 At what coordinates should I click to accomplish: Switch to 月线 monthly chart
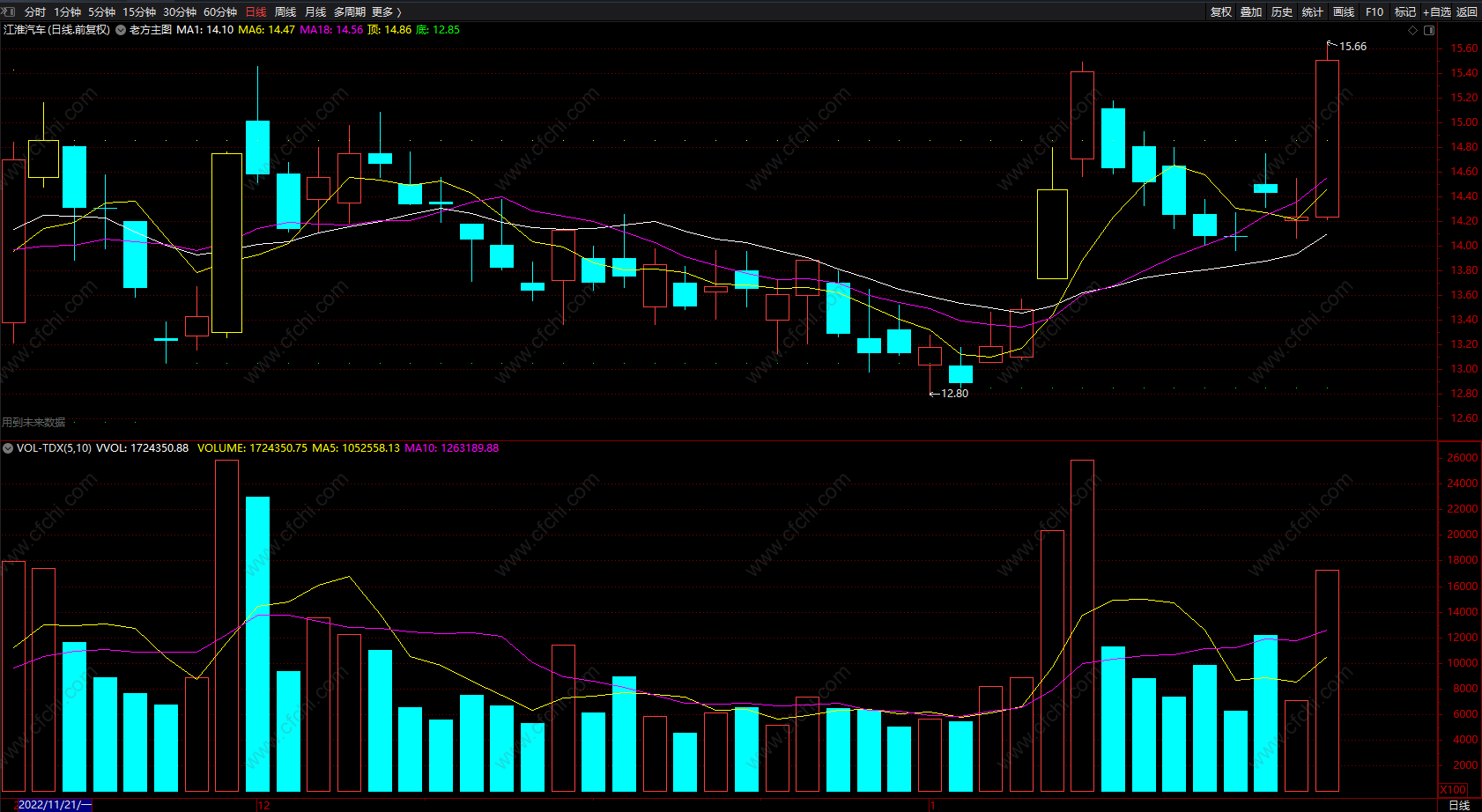tap(315, 11)
